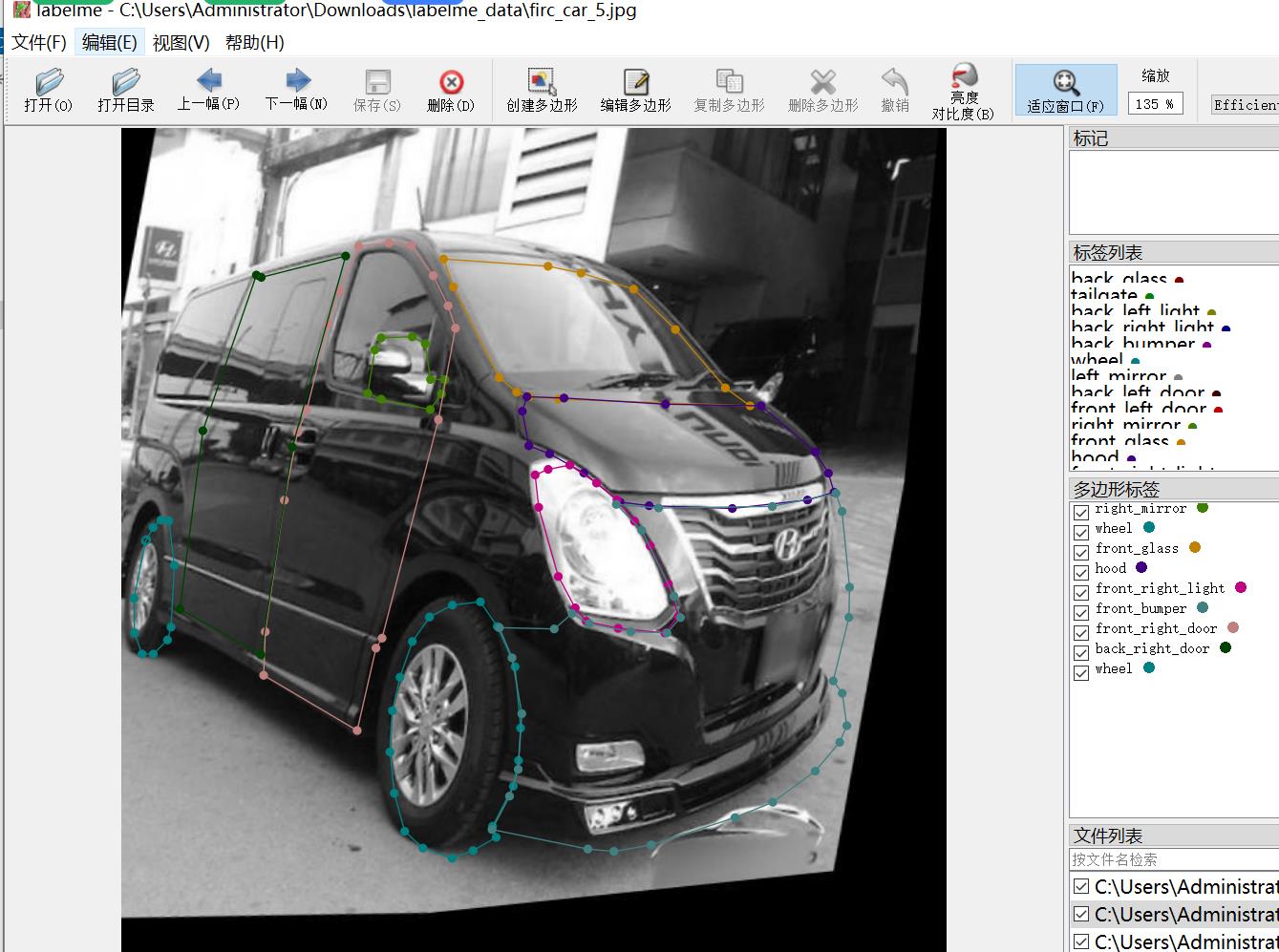Click the Open Directory (打开目录) icon

click(125, 91)
